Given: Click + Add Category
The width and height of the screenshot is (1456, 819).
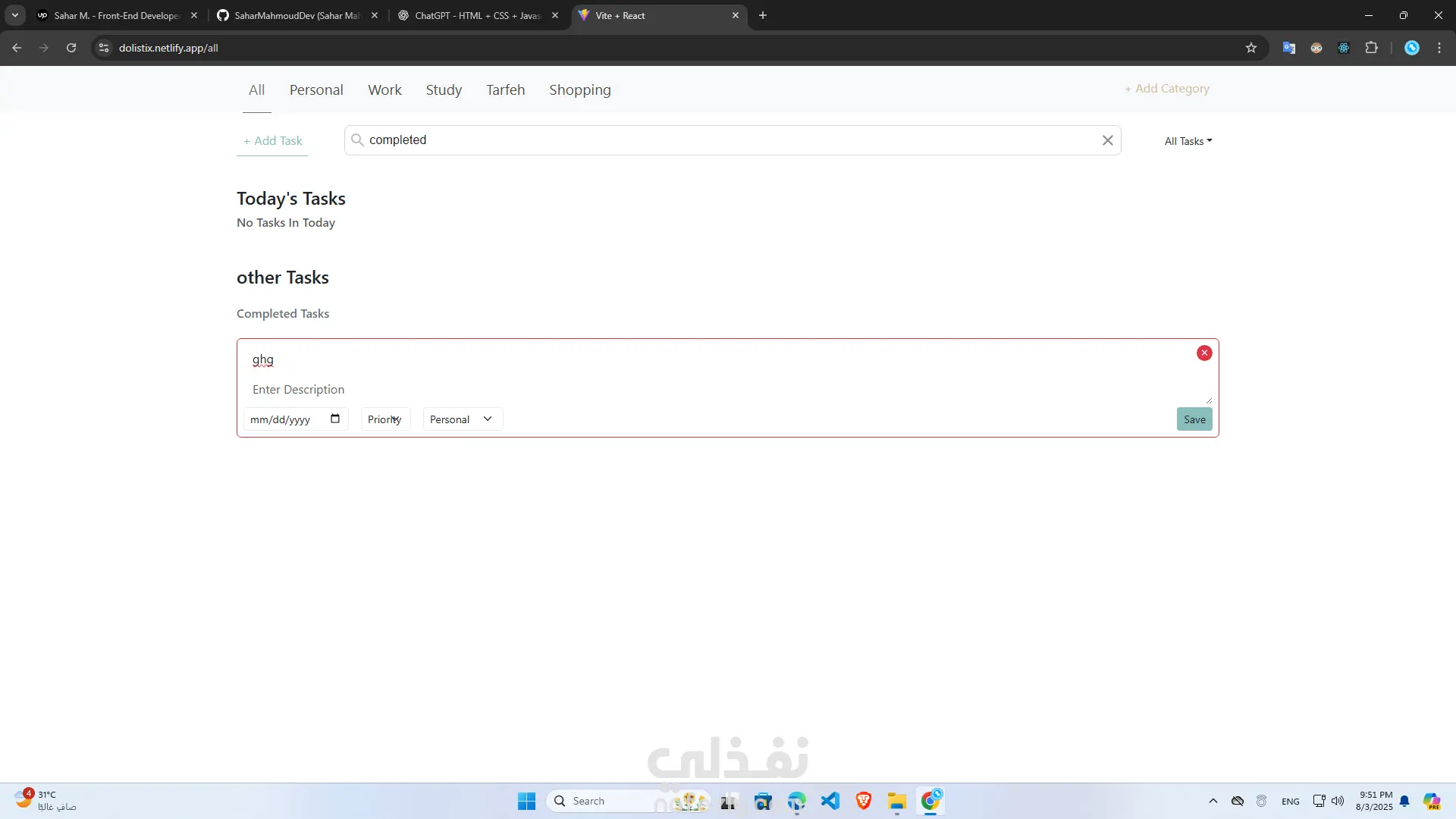Looking at the screenshot, I should pos(1167,89).
